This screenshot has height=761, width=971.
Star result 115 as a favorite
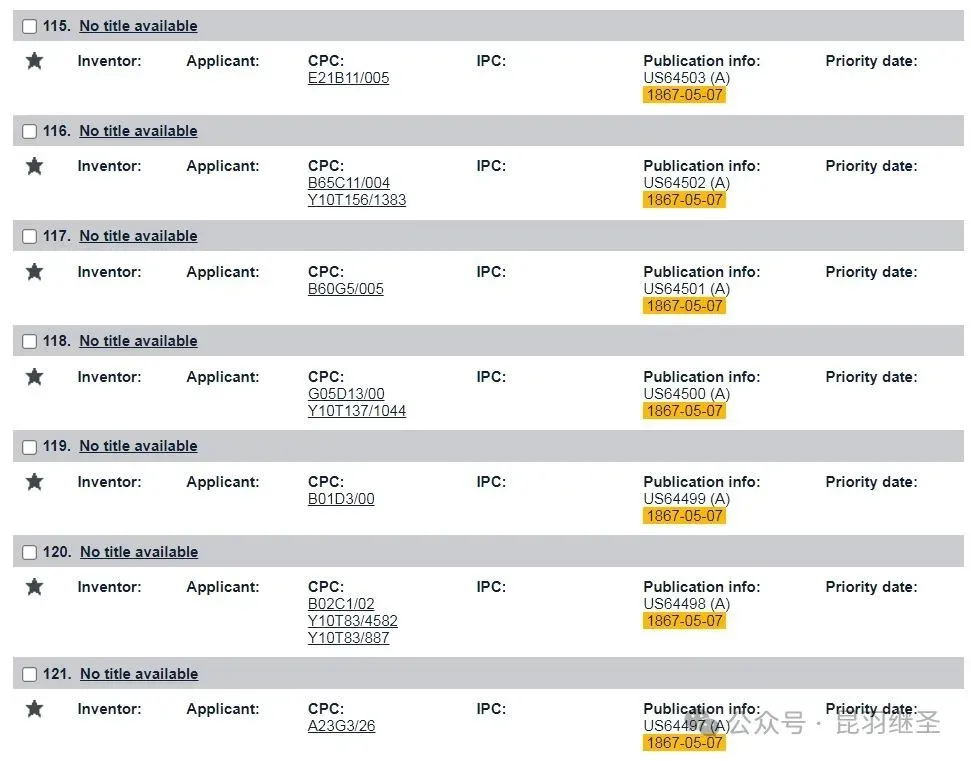[34, 61]
